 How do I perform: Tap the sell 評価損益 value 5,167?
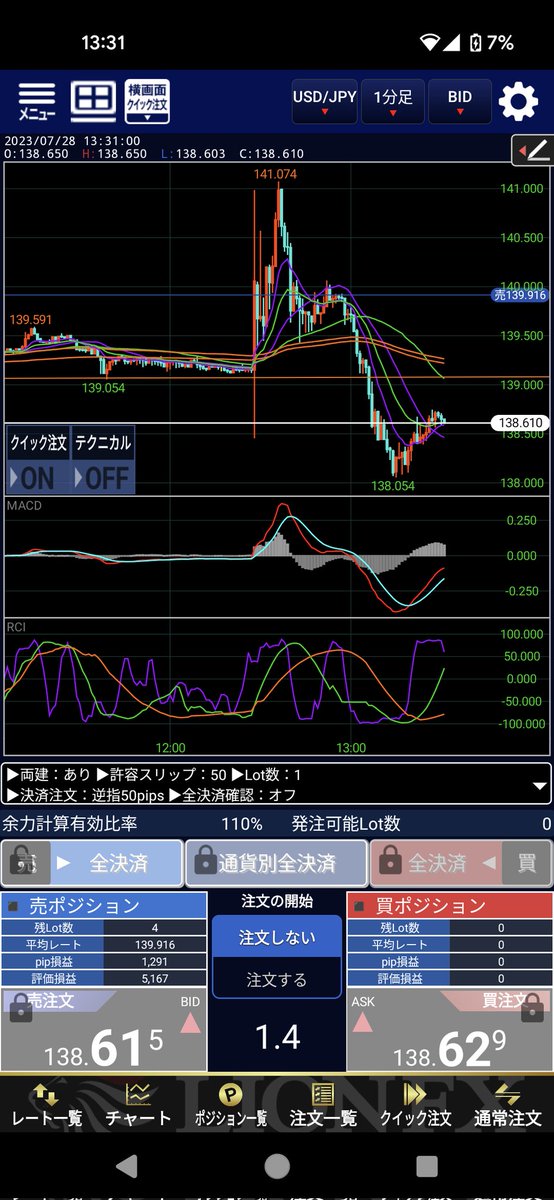155,977
